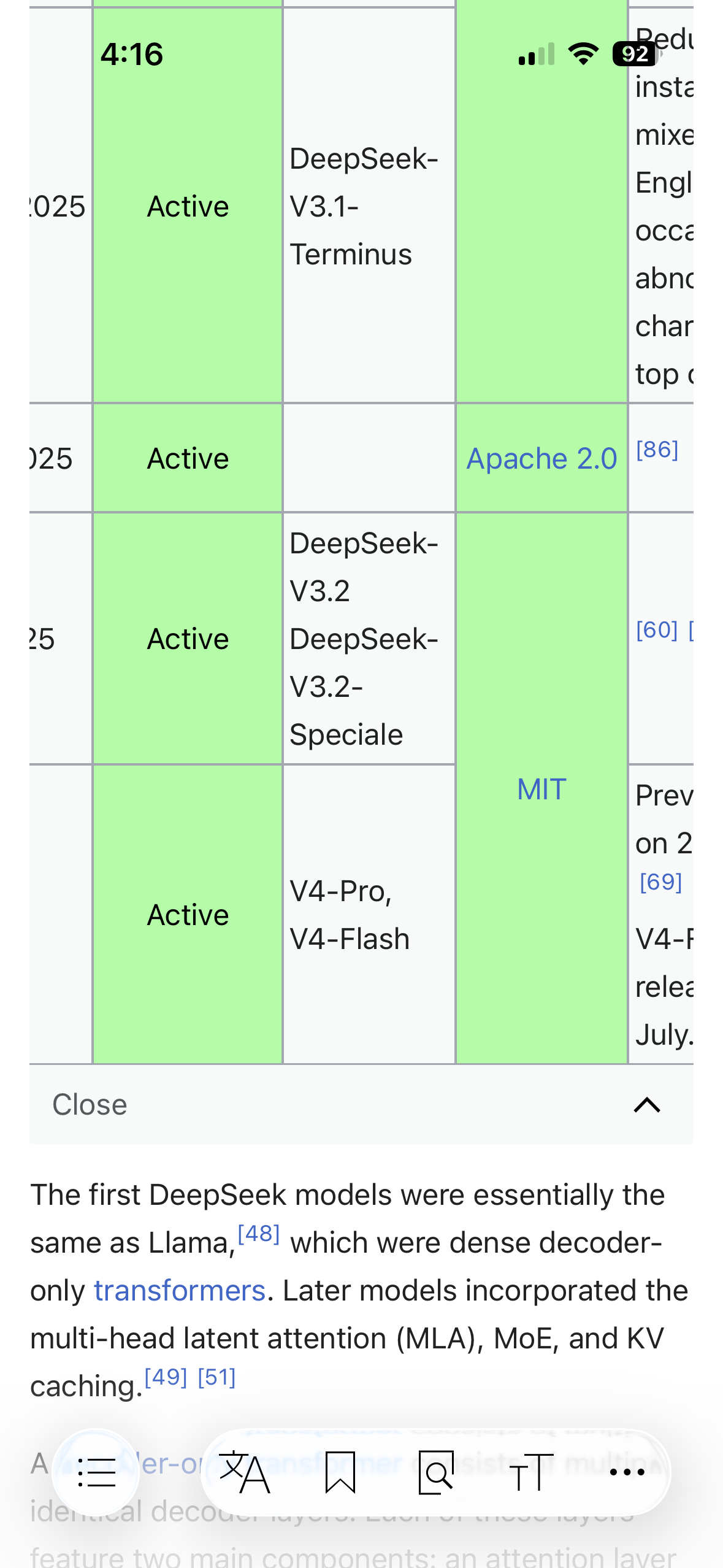Tap the text size icon

pos(531,1472)
